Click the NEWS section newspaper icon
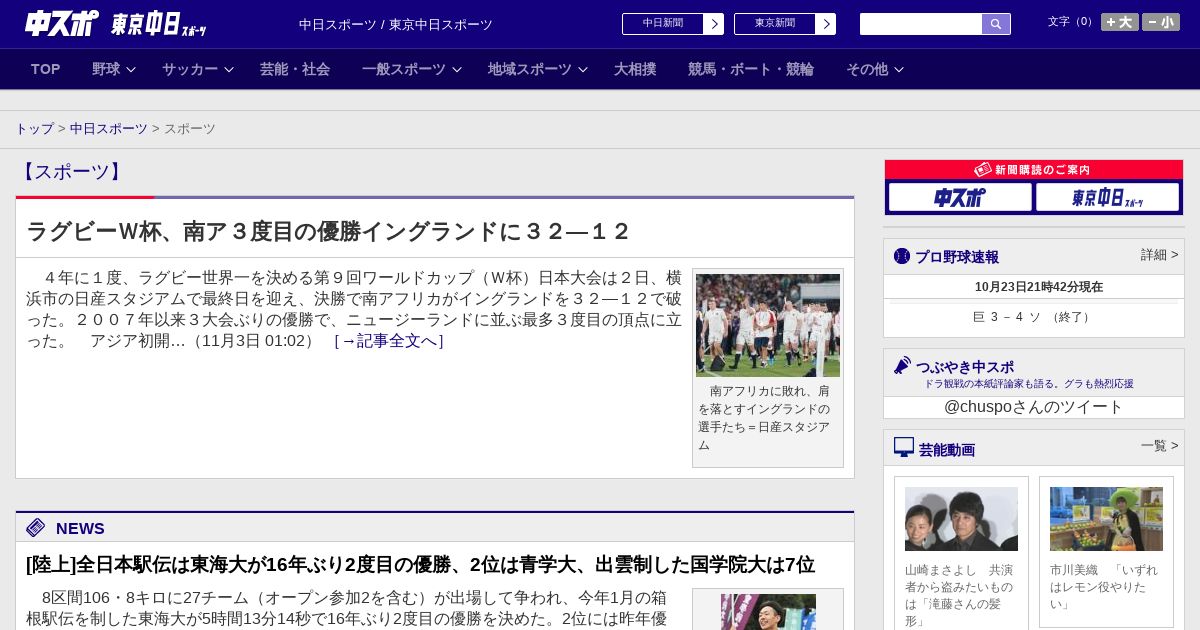Viewport: 1200px width, 630px height. coord(36,527)
